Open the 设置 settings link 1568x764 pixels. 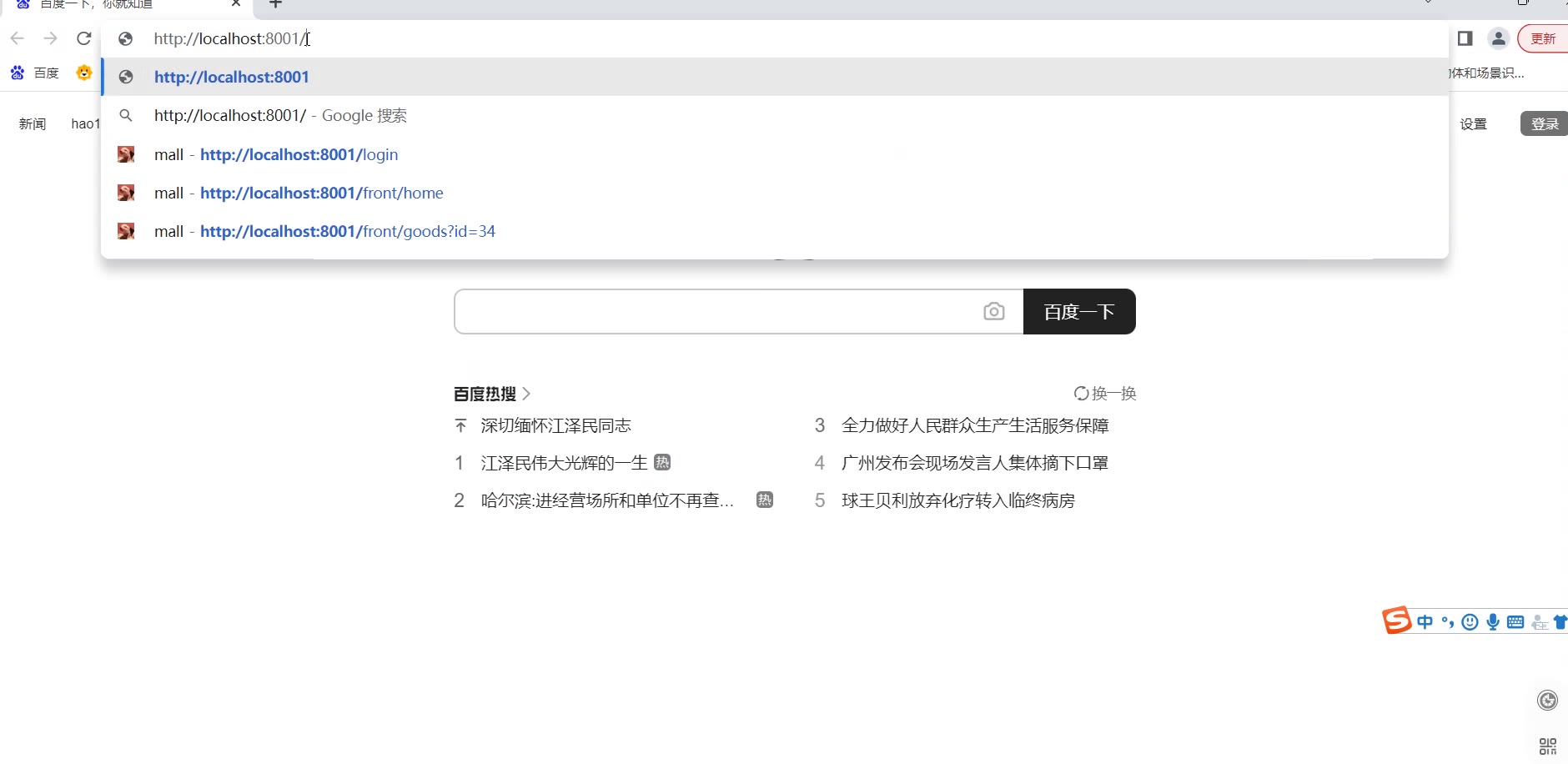(1474, 123)
